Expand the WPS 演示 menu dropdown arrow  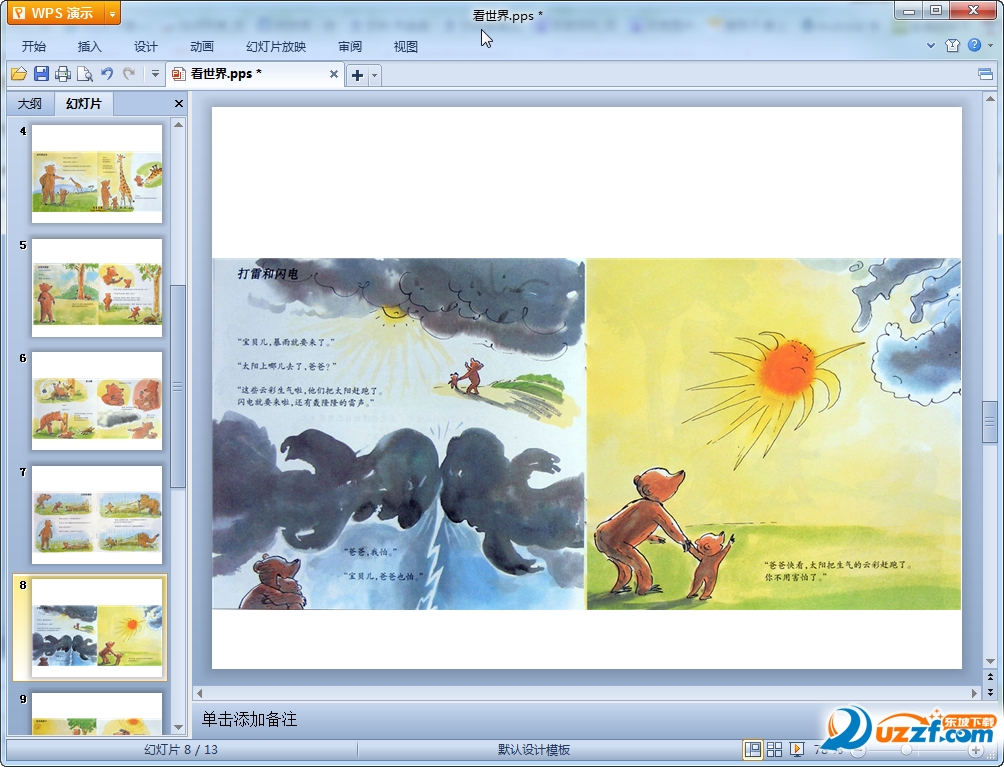(112, 13)
